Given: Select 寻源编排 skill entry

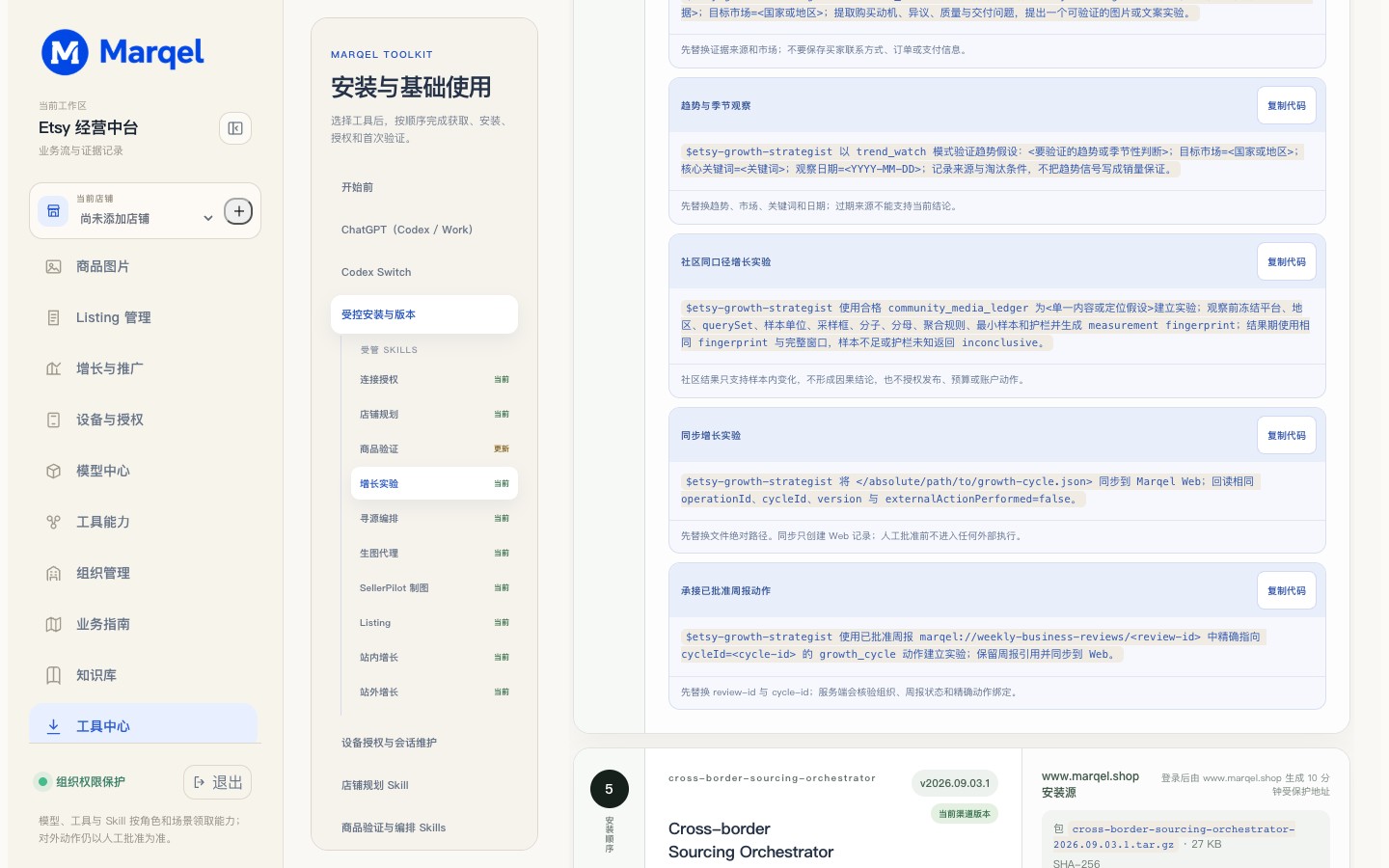Looking at the screenshot, I should click(x=434, y=518).
